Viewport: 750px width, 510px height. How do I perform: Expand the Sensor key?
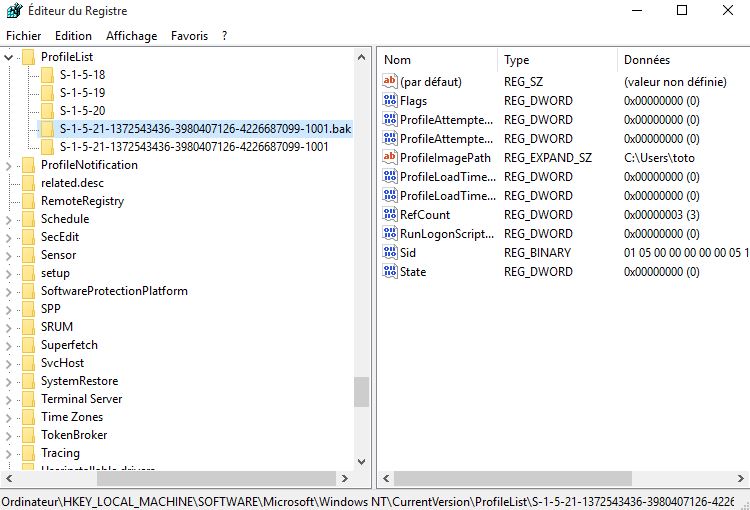tap(9, 255)
